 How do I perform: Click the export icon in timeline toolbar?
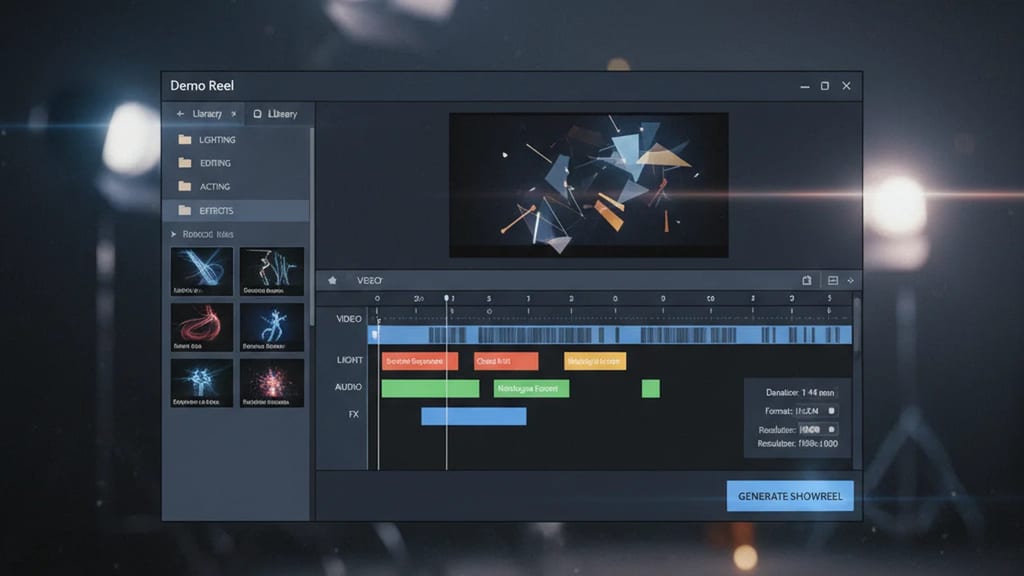coord(807,280)
